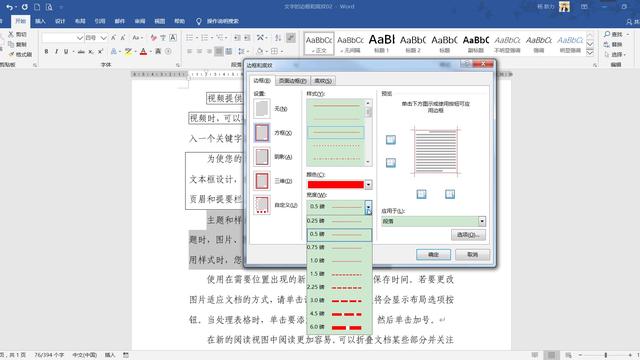Click the sort A-Z icon in the ribbon

(x=278, y=38)
